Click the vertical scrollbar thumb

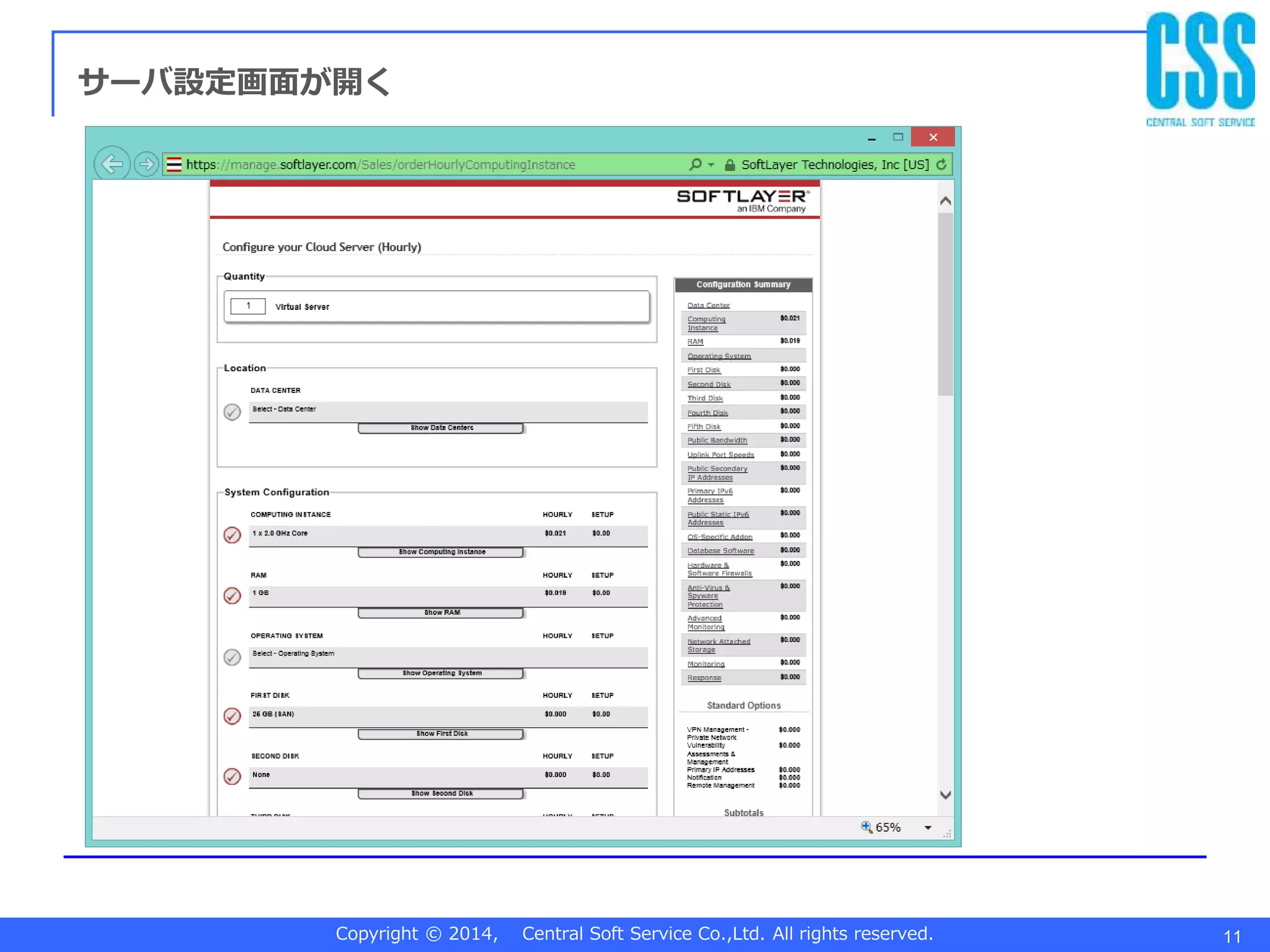945,304
